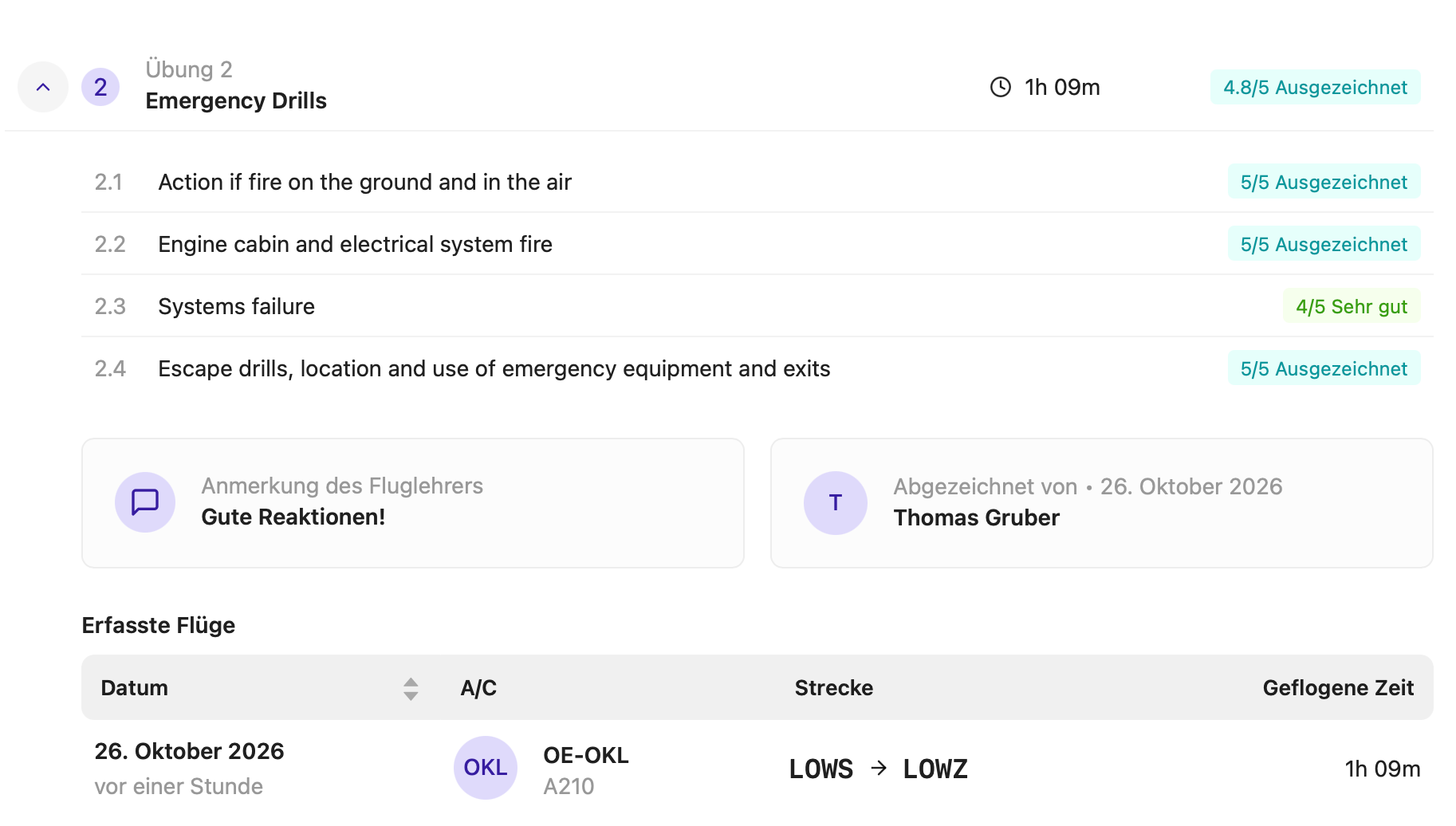This screenshot has height=826, width=1456.
Task: Click the 4.8/5 Ausgezeichnet overall rating badge
Action: 1315,87
